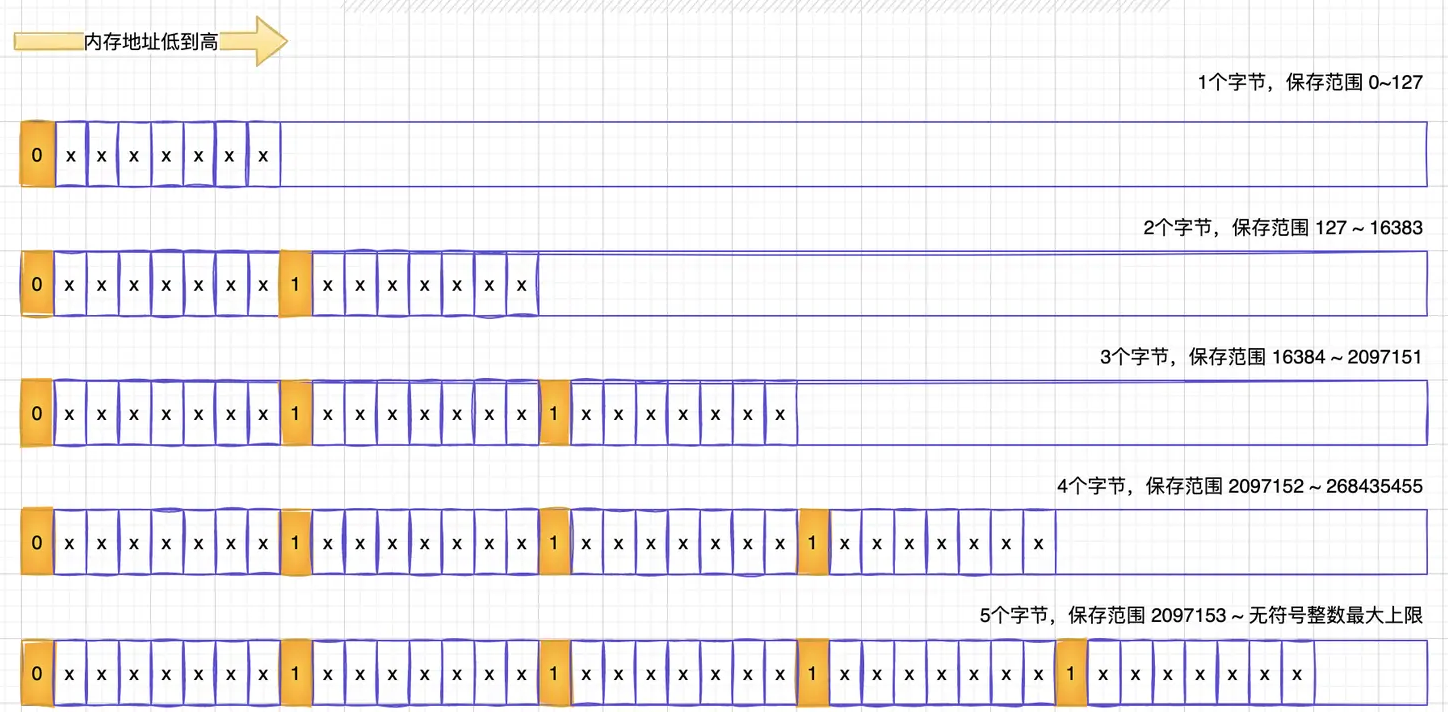Viewport: 1448px width, 712px height.
Task: Click the orange 0 cell in the 1-byte row
Action: [x=37, y=155]
